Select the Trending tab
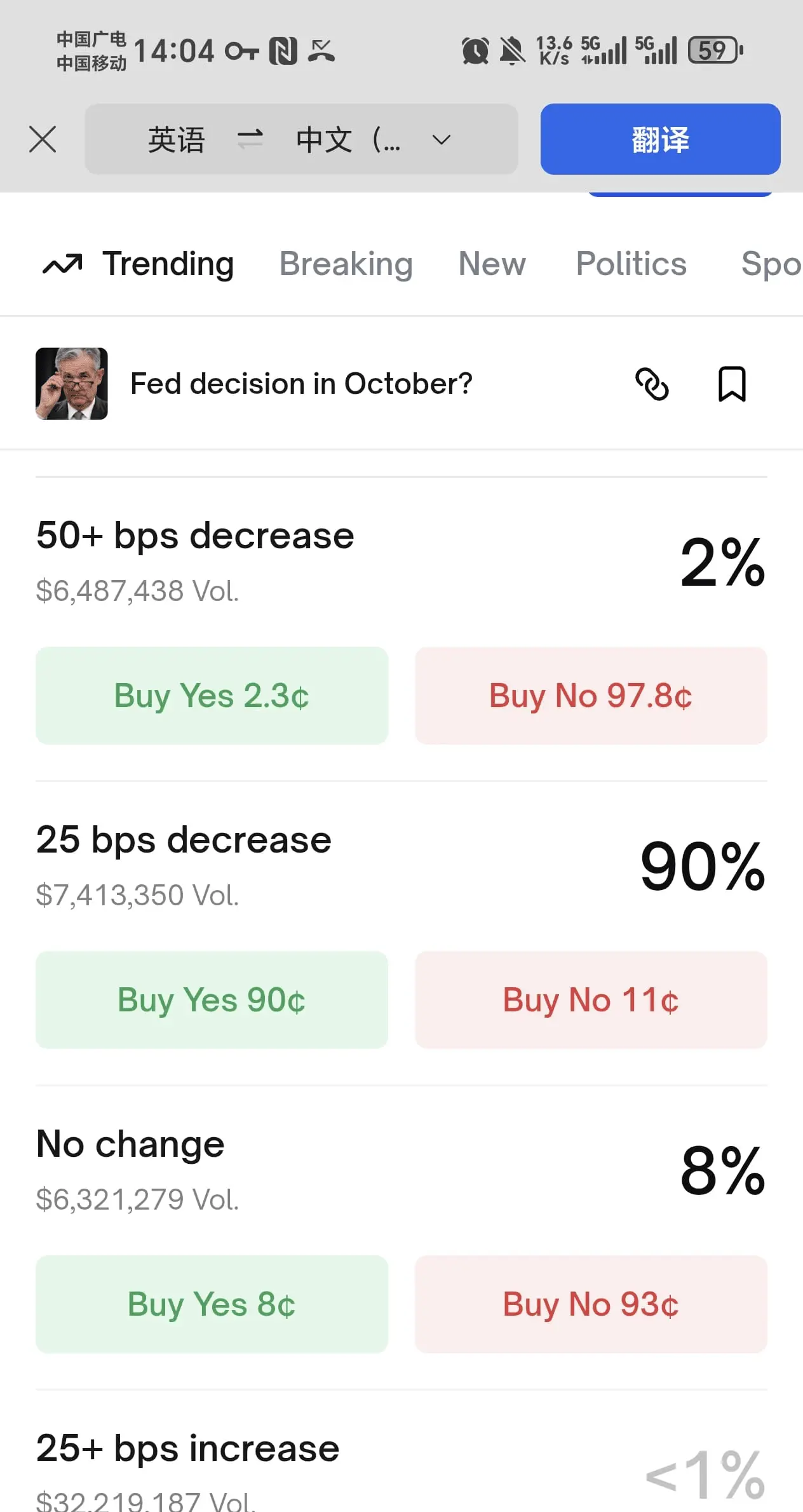The width and height of the screenshot is (803, 1512). point(168,264)
